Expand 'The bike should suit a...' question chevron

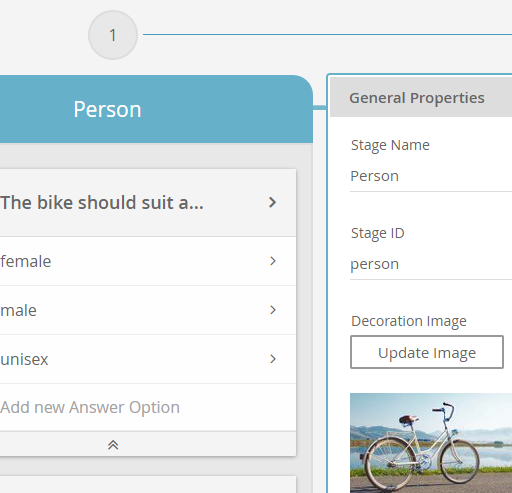tap(273, 202)
